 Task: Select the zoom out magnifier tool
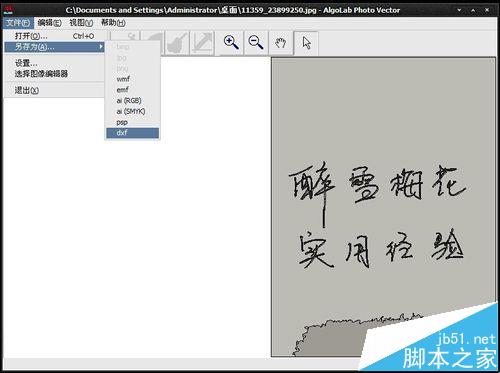[x=256, y=43]
